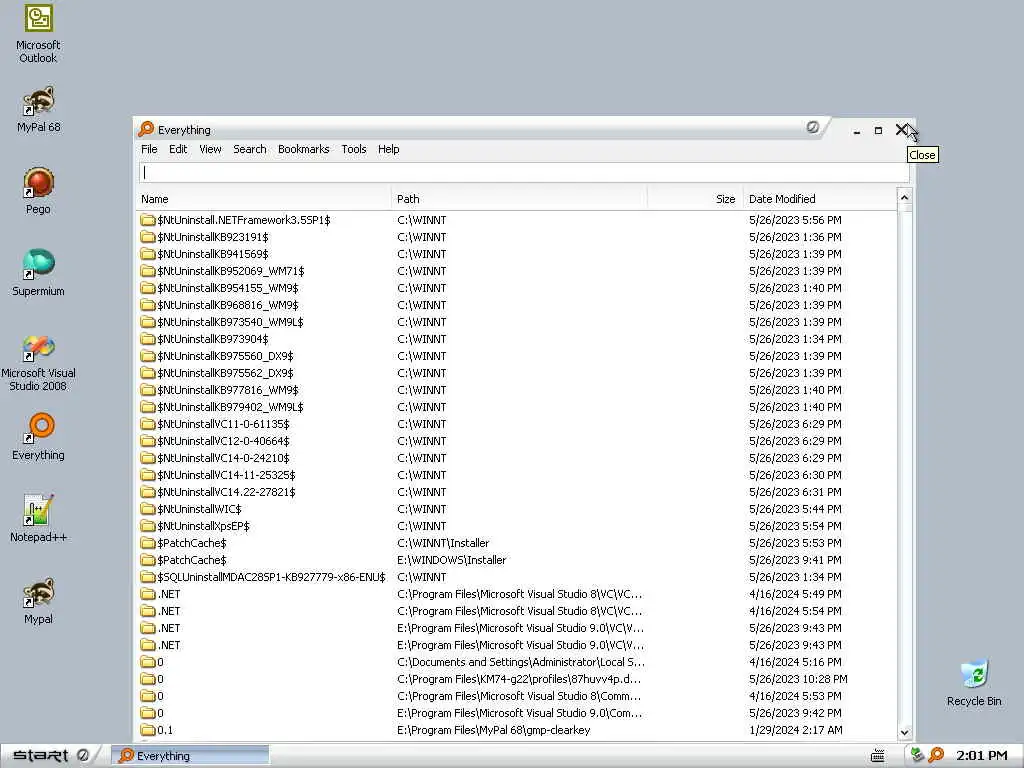
Task: Select the Mypal desktop shortcut
Action: coord(38,601)
